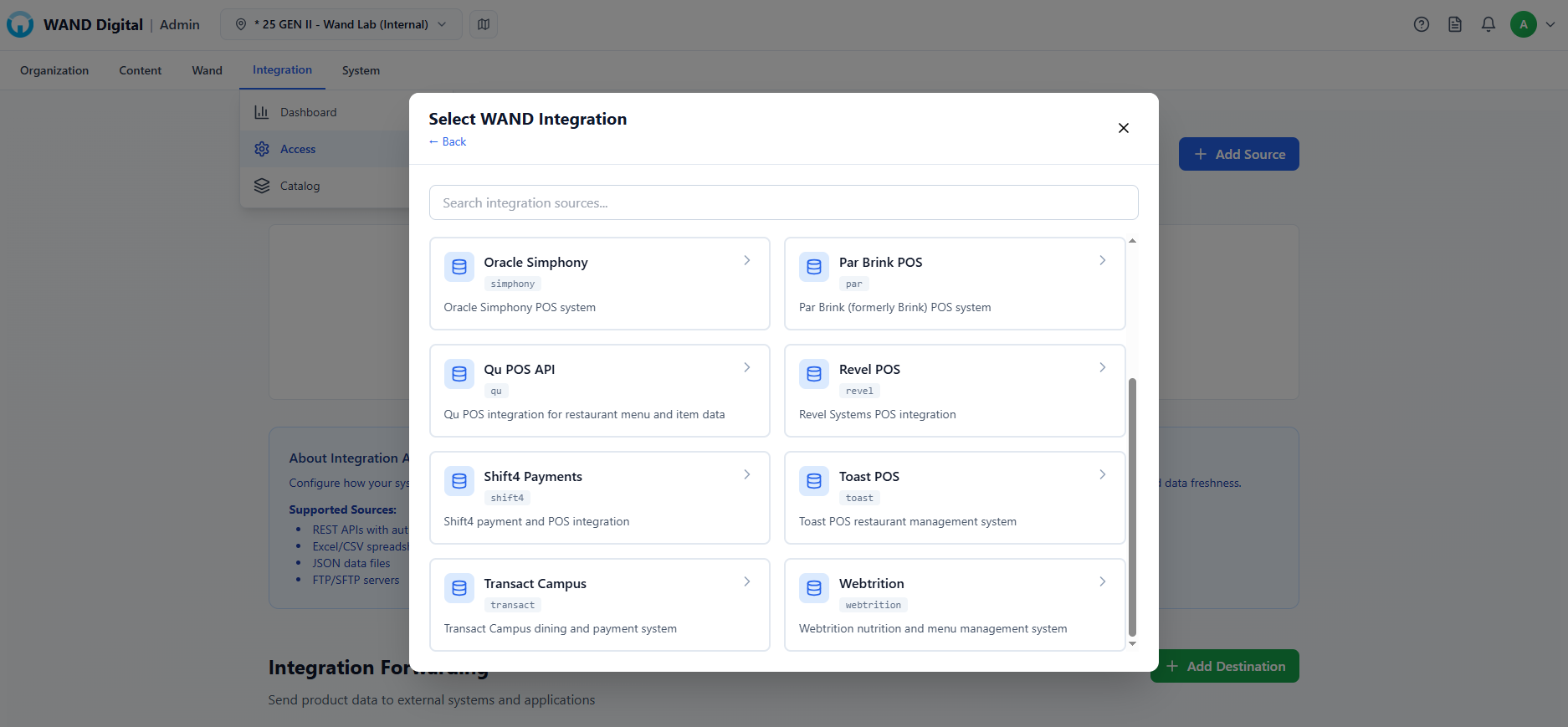
Task: Expand Par Brink POS chevron arrow
Action: (1102, 260)
